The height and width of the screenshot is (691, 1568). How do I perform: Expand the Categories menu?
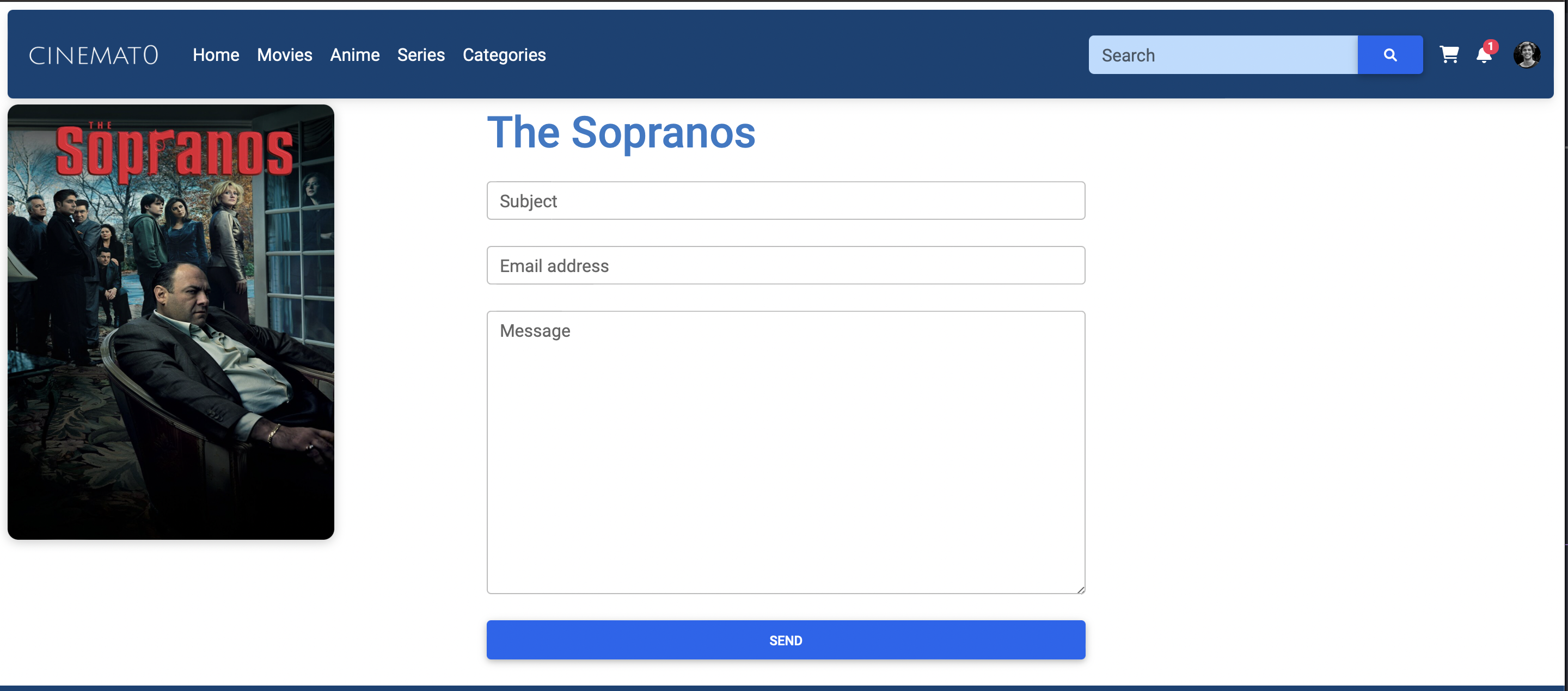(504, 55)
